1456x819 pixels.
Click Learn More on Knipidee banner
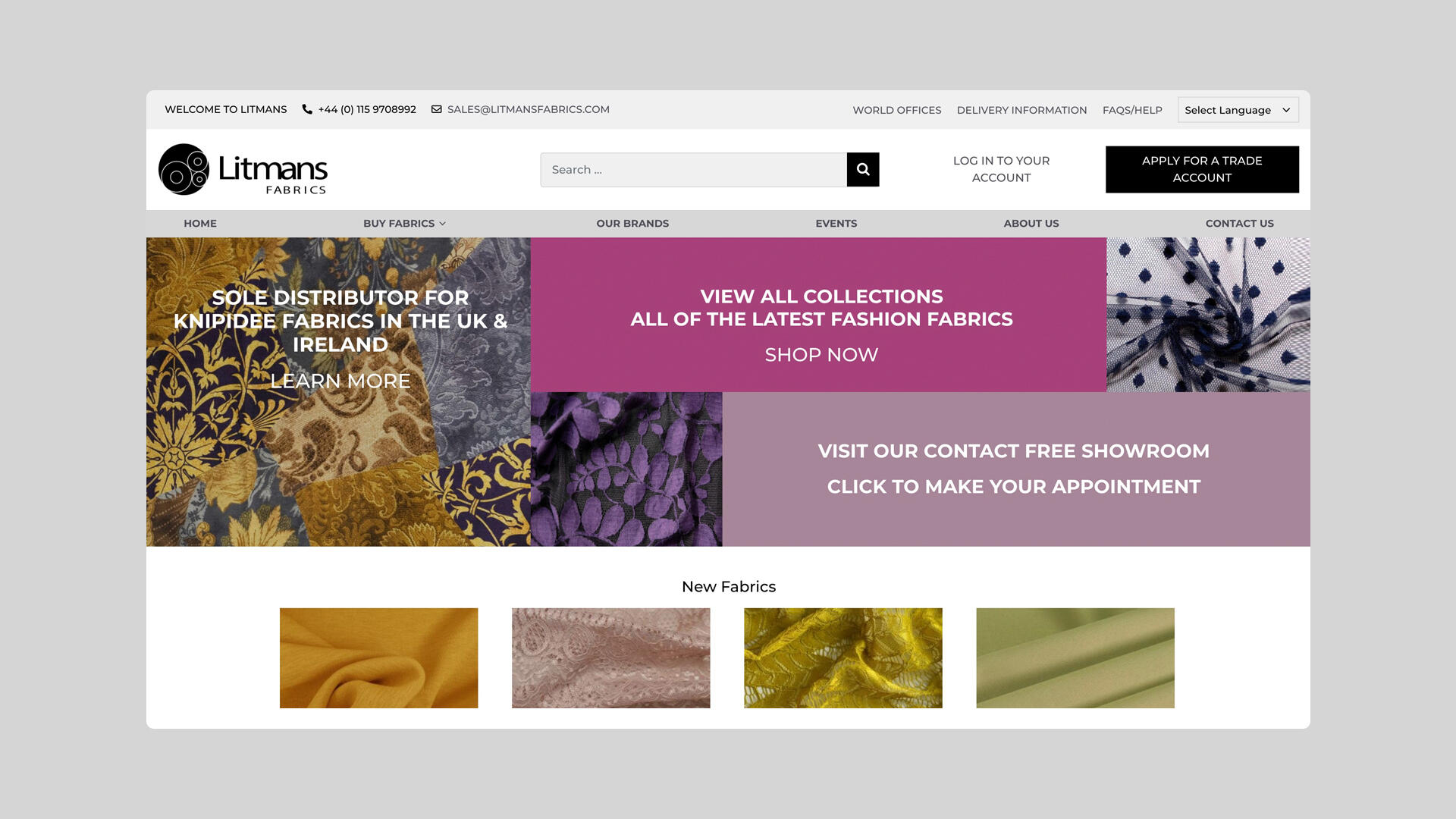(340, 381)
